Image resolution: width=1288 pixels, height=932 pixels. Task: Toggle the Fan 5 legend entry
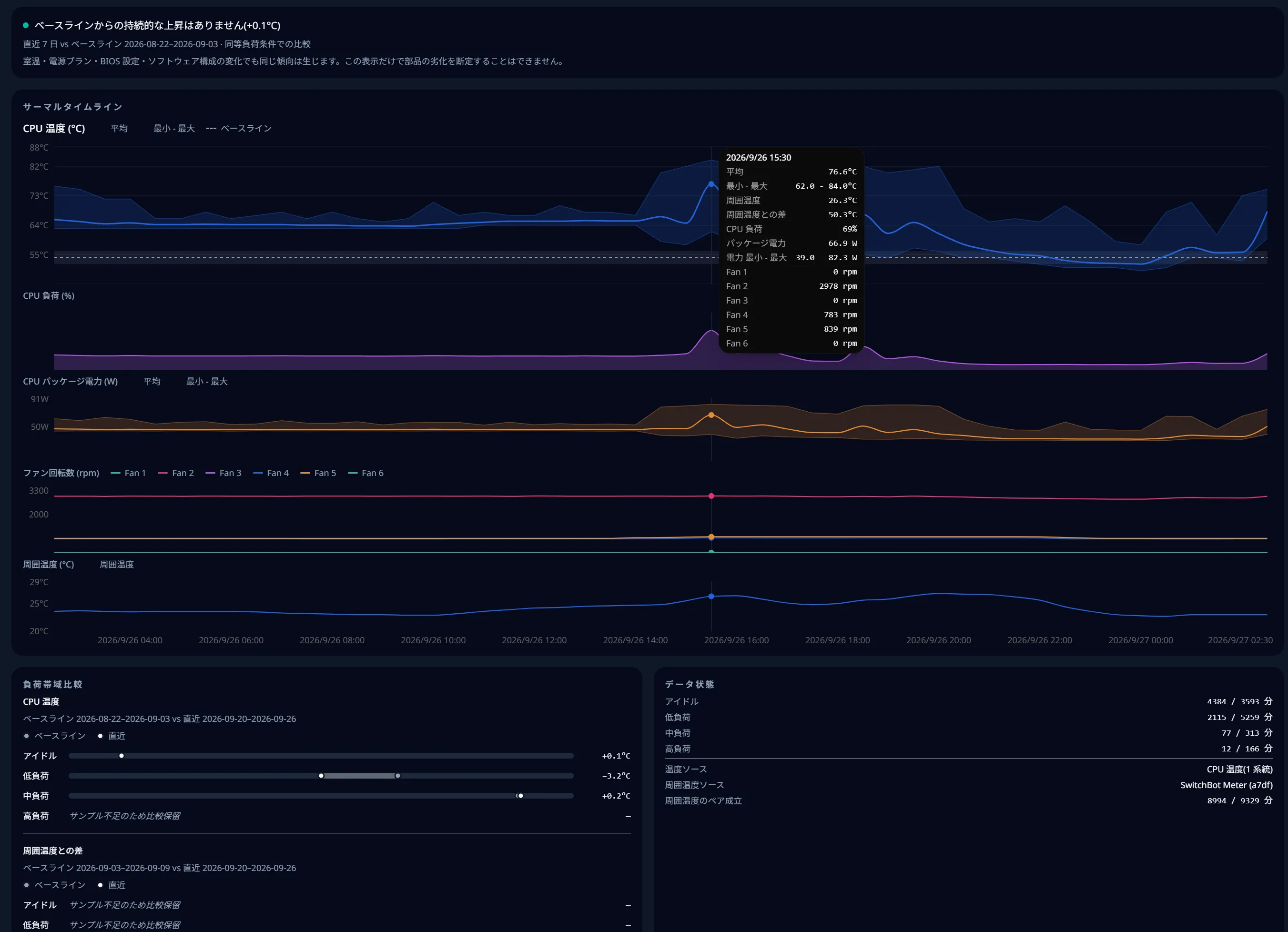click(318, 473)
